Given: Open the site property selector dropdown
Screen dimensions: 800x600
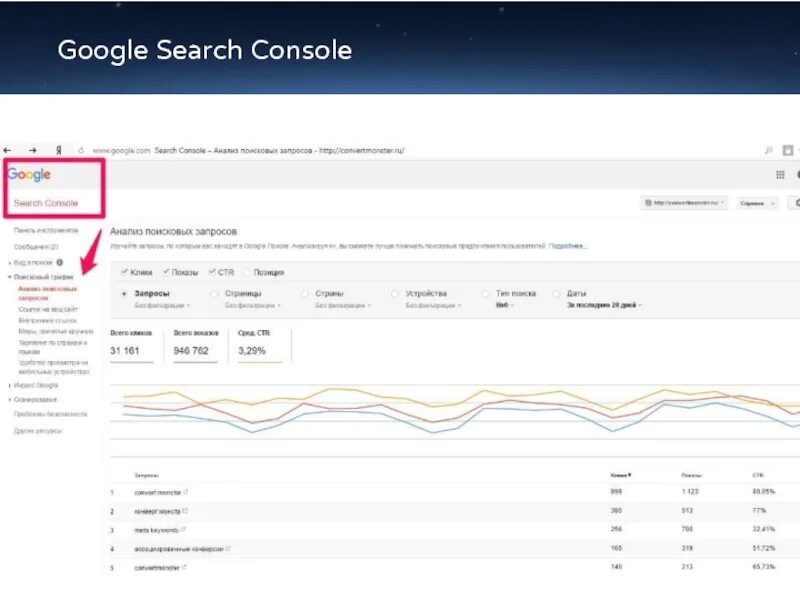Looking at the screenshot, I should 684,203.
